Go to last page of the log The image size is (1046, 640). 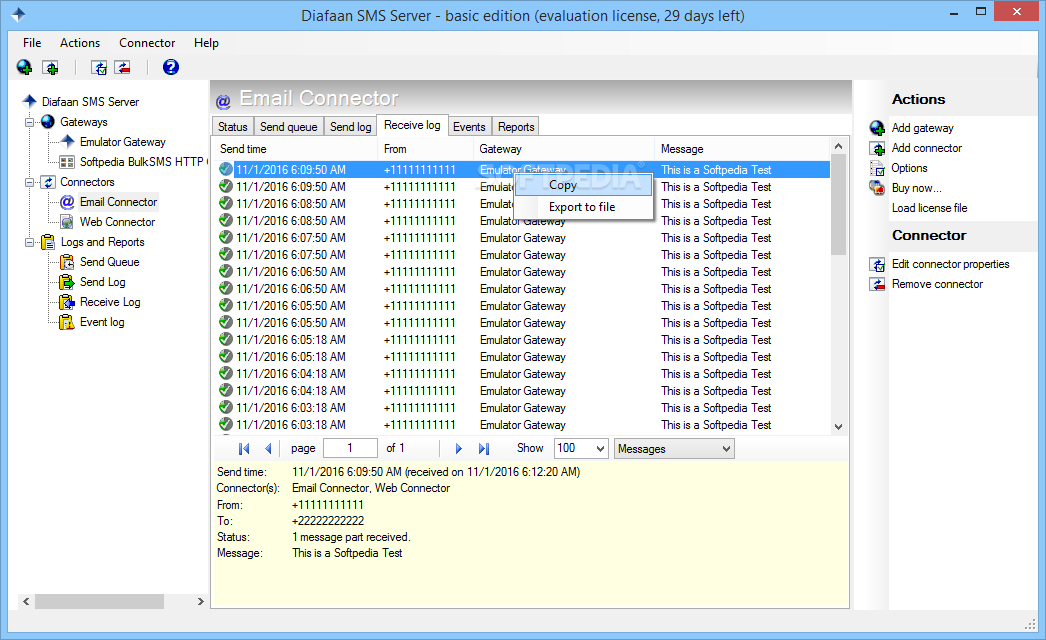tap(484, 448)
